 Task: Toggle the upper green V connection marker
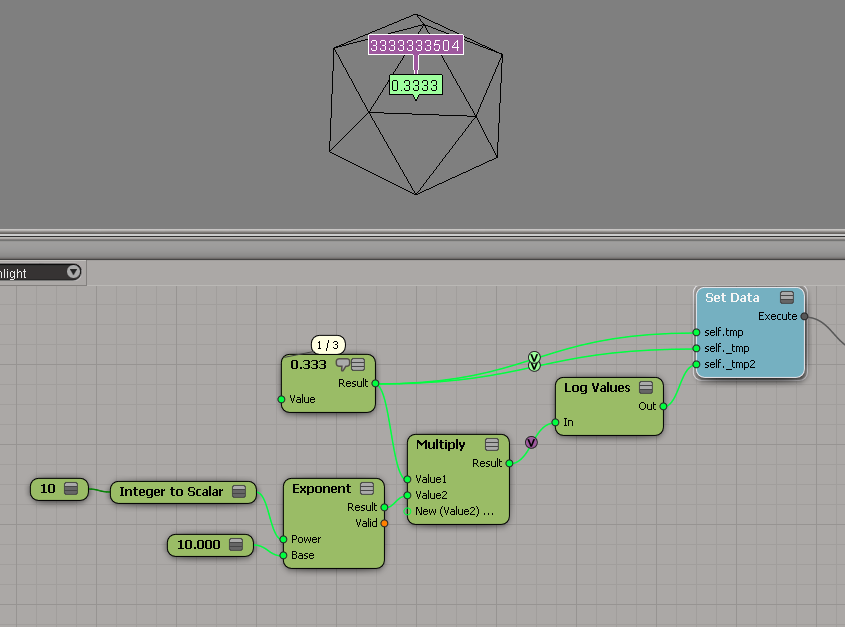pyautogui.click(x=534, y=356)
